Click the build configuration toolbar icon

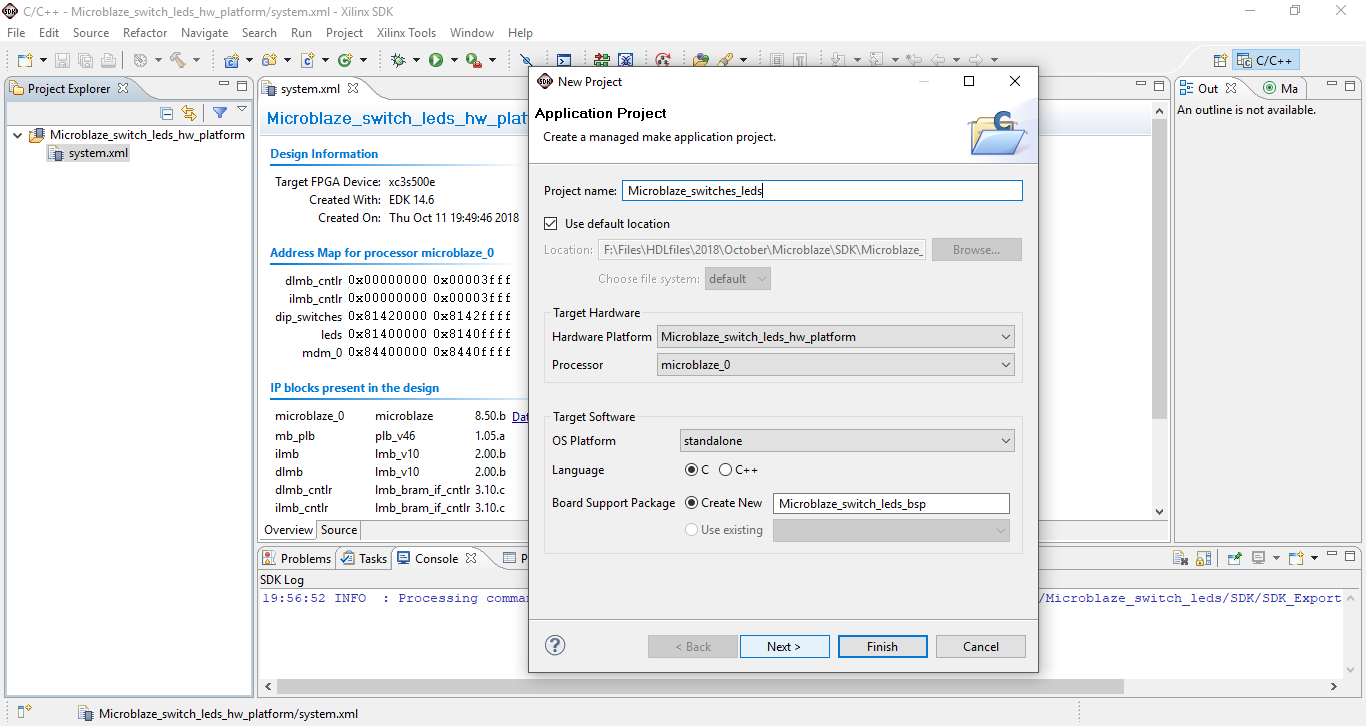point(140,60)
